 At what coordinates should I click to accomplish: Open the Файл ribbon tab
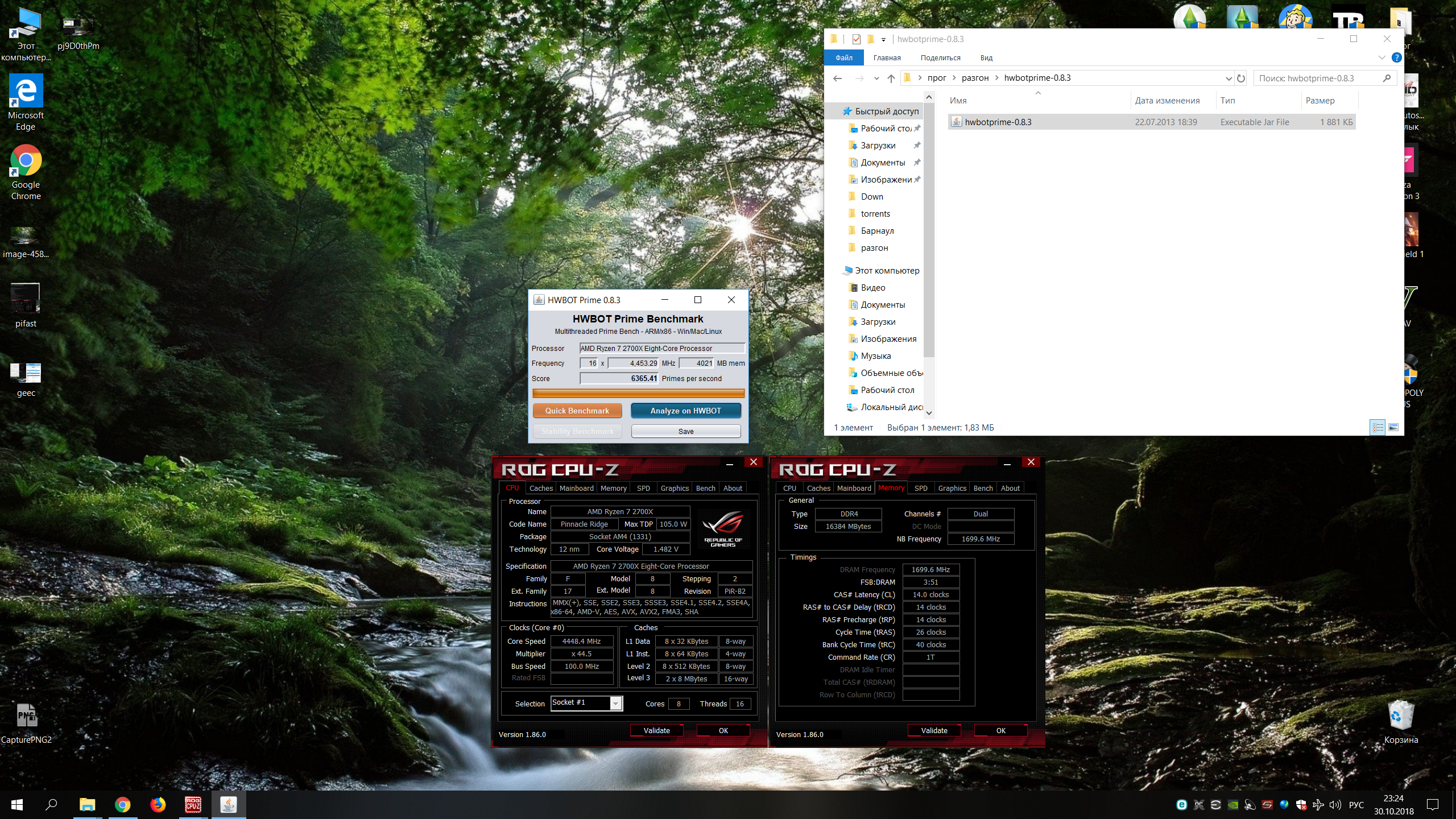point(844,57)
